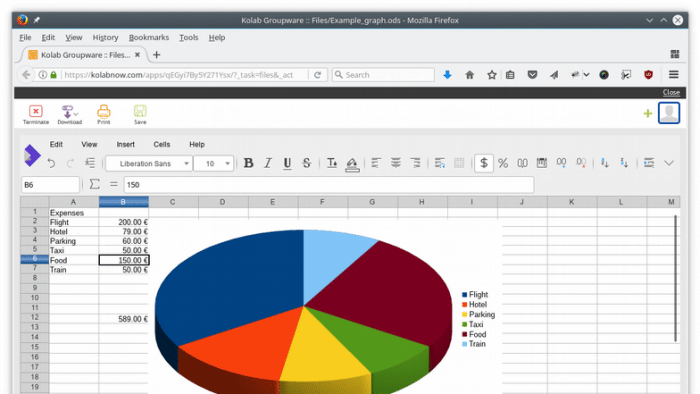Center the text horizontally
700x394 pixels.
pos(396,163)
